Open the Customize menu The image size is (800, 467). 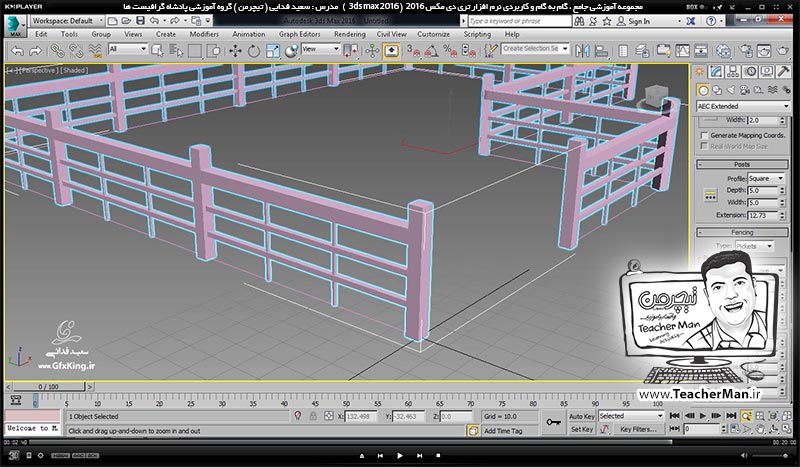433,34
